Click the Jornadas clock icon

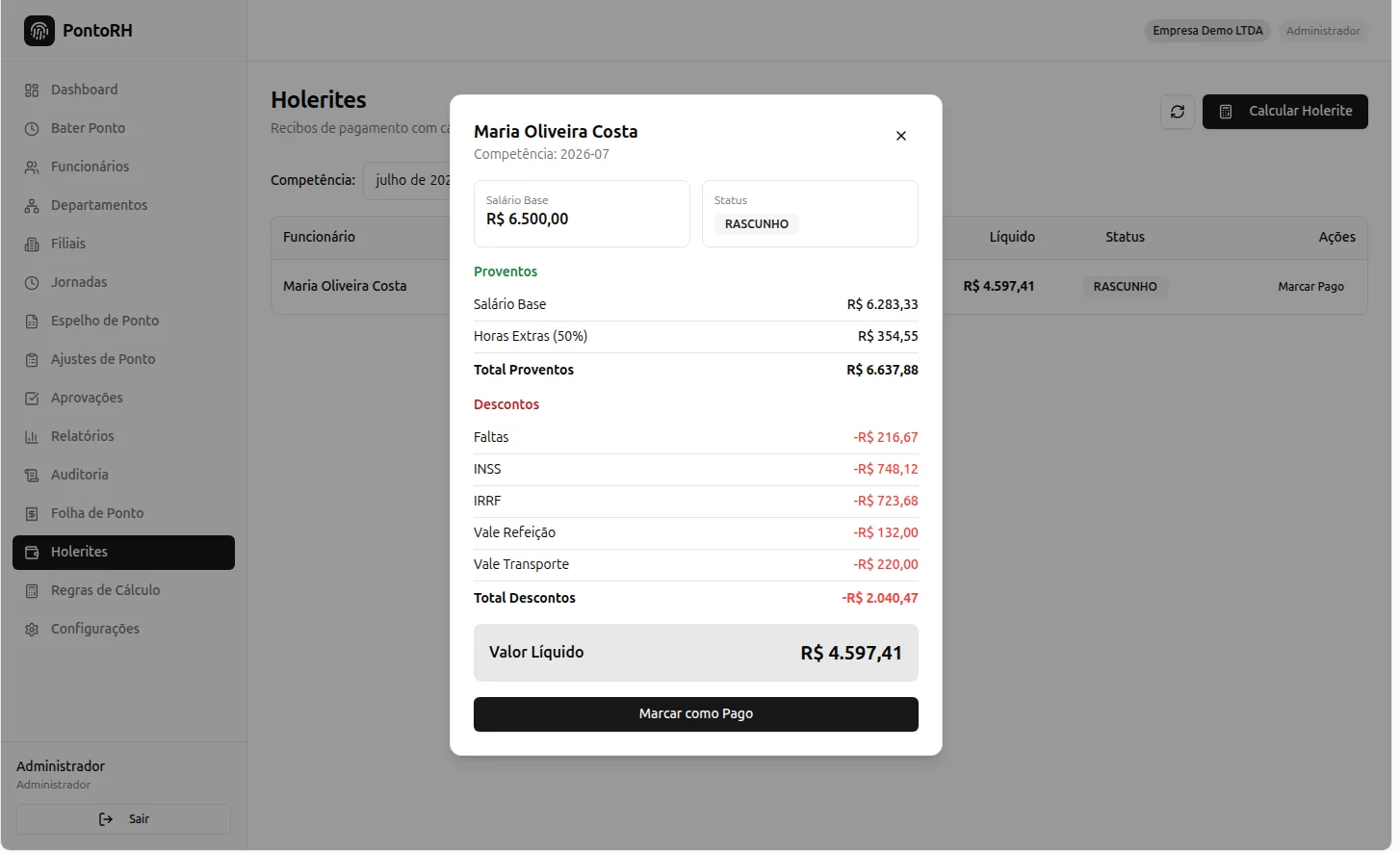pyautogui.click(x=32, y=282)
